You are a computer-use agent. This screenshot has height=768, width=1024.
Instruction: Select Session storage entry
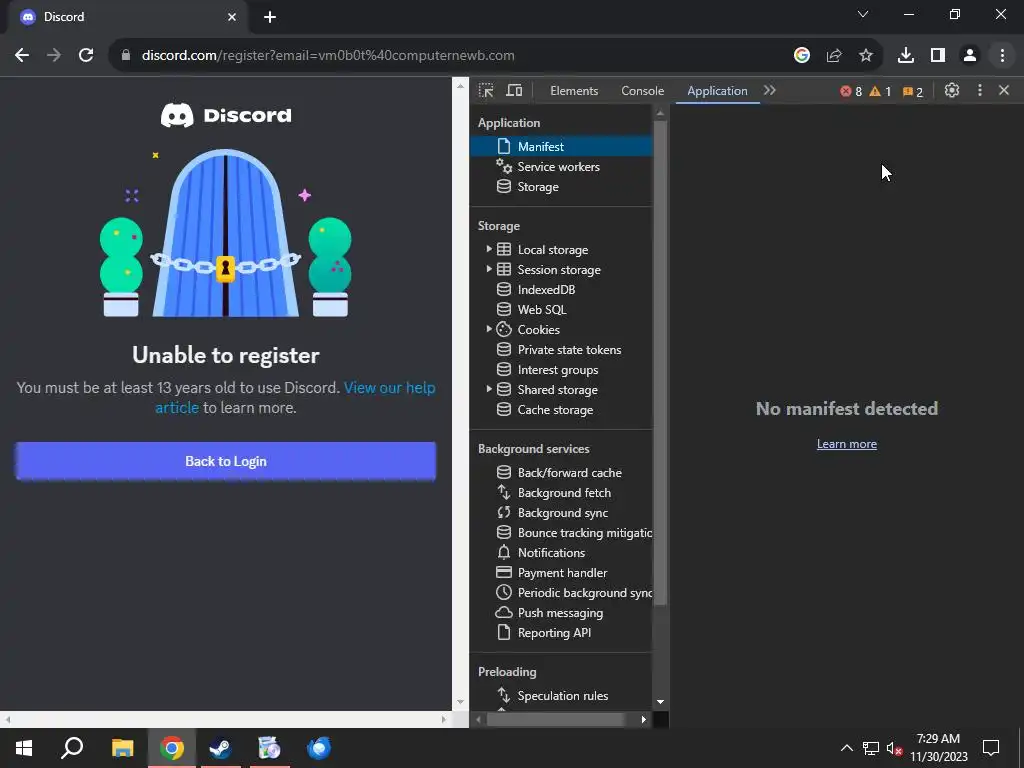tap(559, 270)
